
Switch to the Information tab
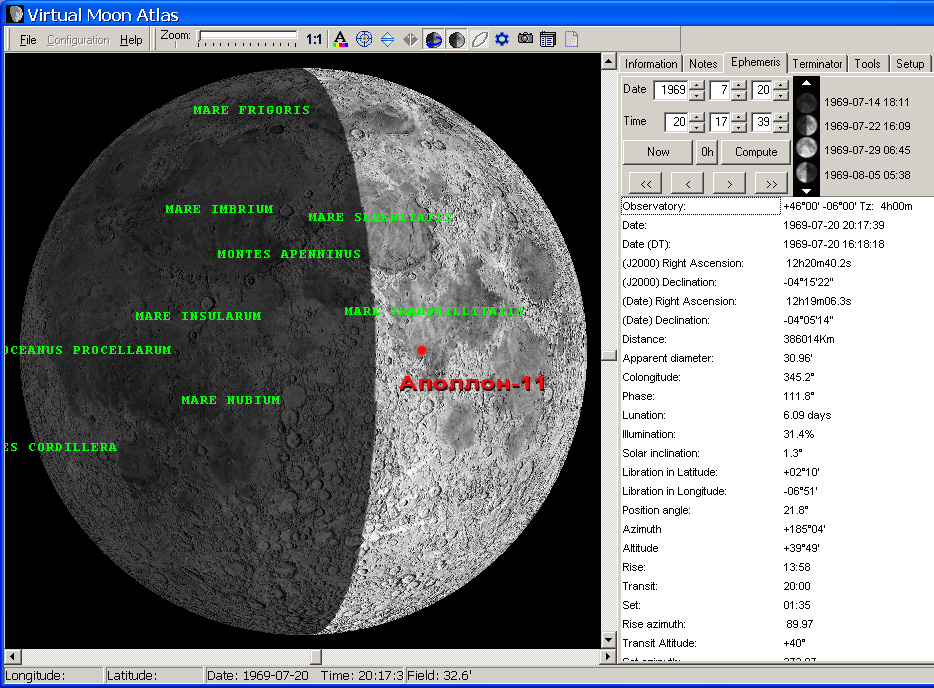tap(650, 64)
